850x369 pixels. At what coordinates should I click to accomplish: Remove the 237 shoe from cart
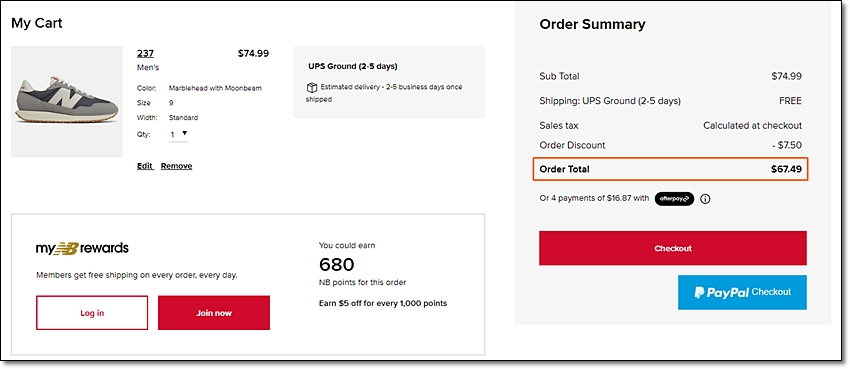click(176, 166)
